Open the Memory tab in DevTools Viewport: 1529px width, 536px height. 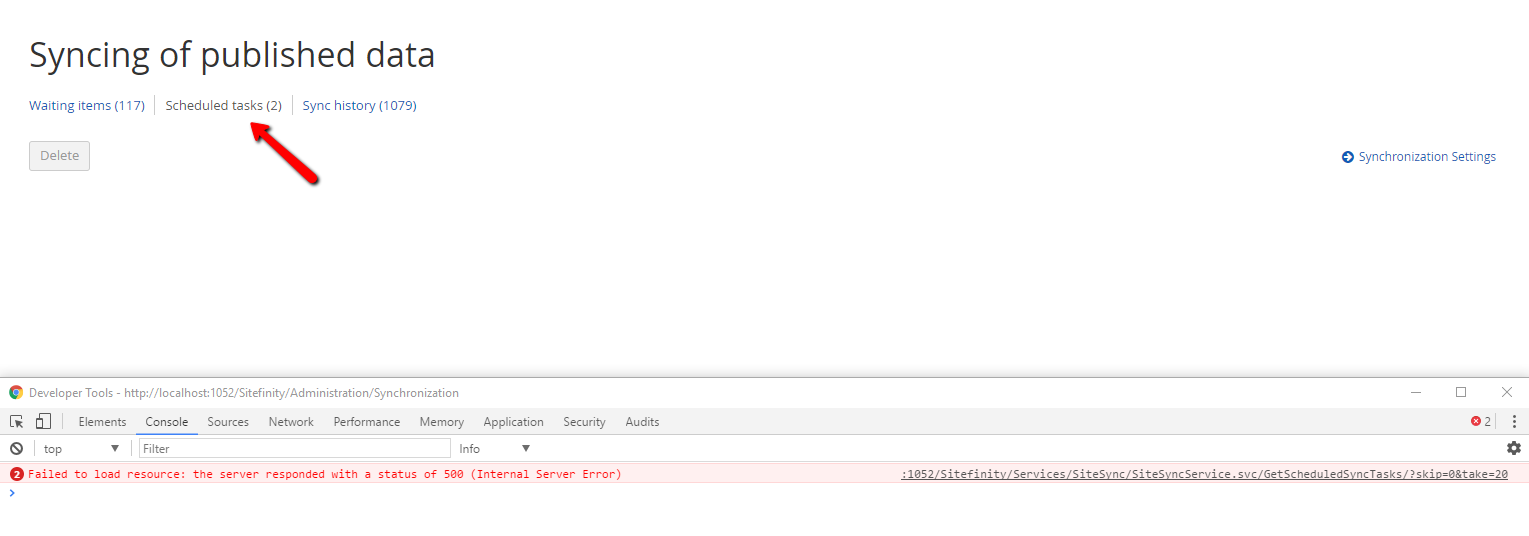click(441, 422)
